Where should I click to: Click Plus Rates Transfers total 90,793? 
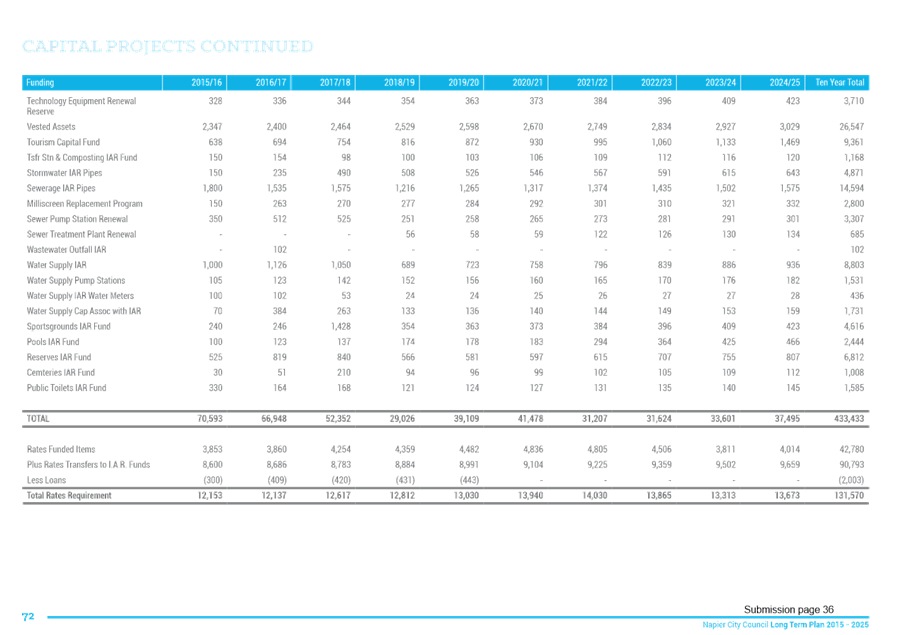tap(852, 465)
